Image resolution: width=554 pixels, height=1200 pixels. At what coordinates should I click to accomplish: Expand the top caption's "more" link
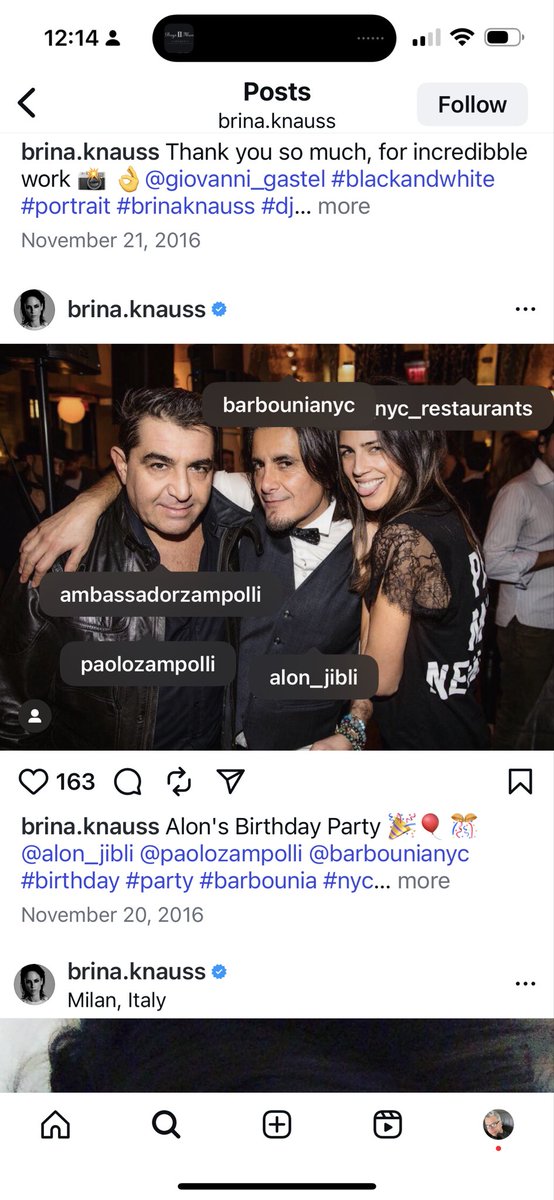click(x=344, y=207)
